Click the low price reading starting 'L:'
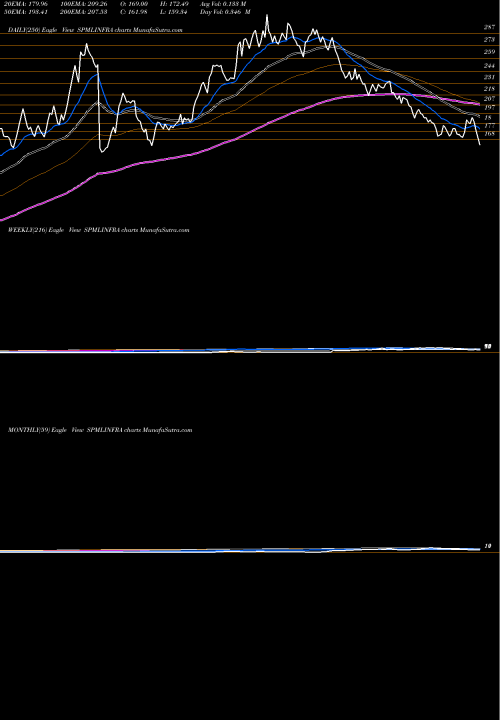 174,12
